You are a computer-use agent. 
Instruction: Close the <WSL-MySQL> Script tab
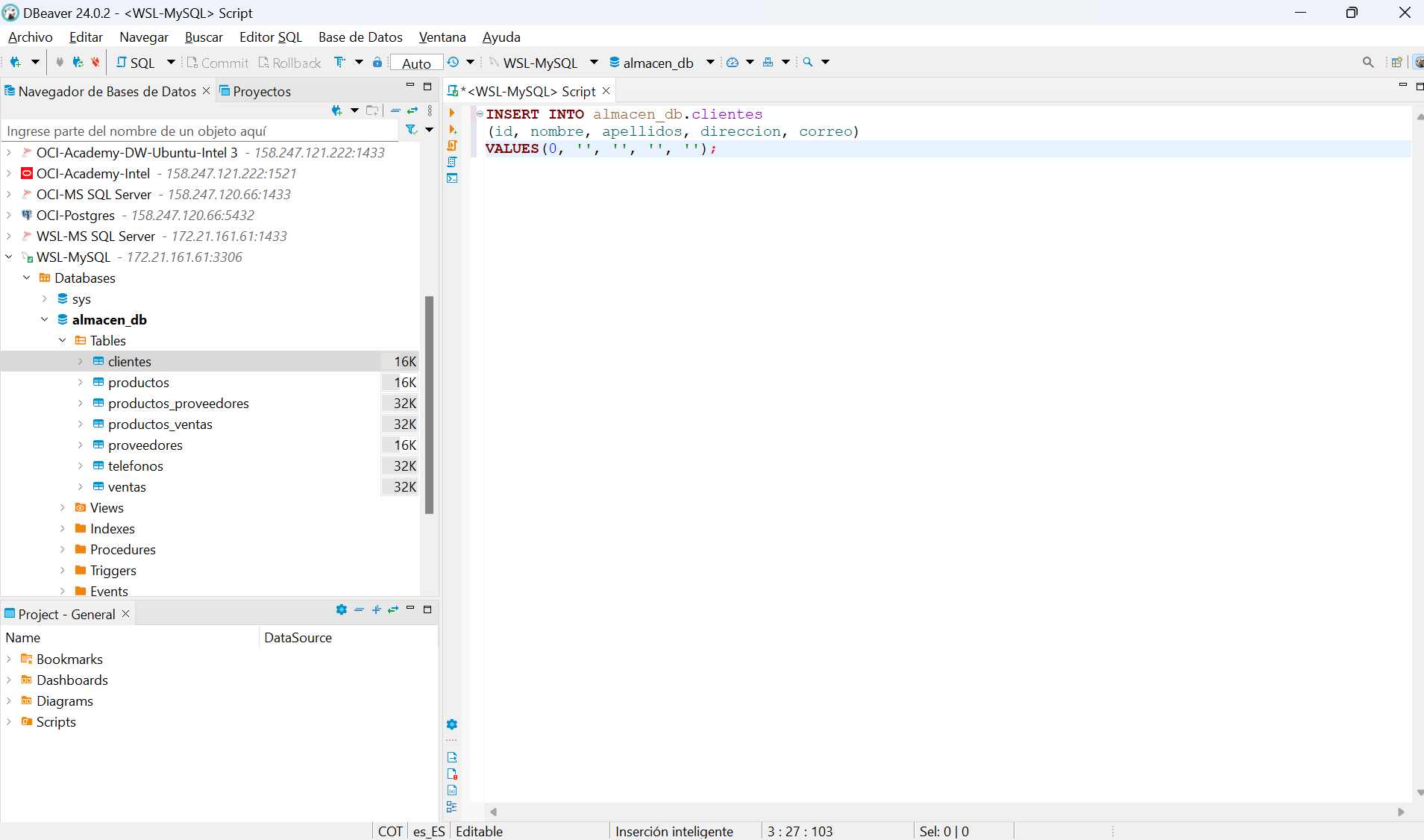tap(606, 91)
